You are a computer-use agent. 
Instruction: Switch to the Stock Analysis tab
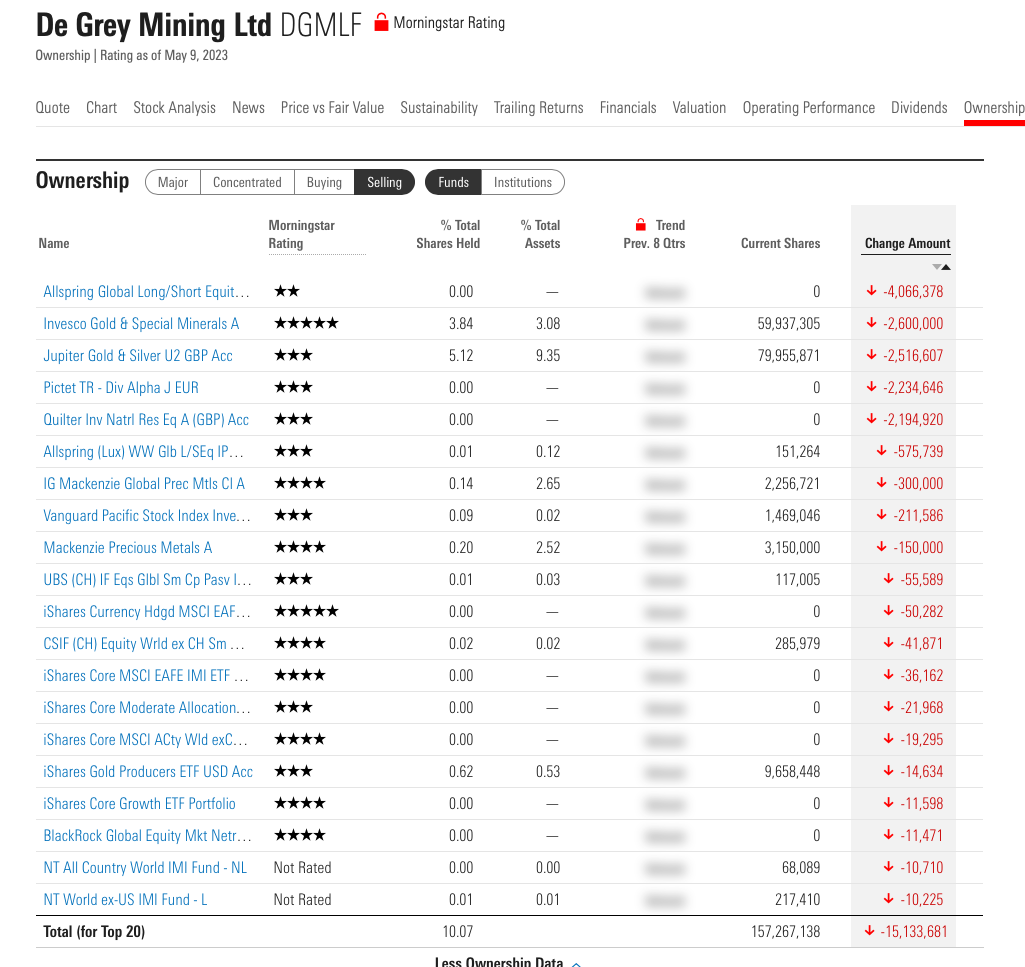click(175, 107)
